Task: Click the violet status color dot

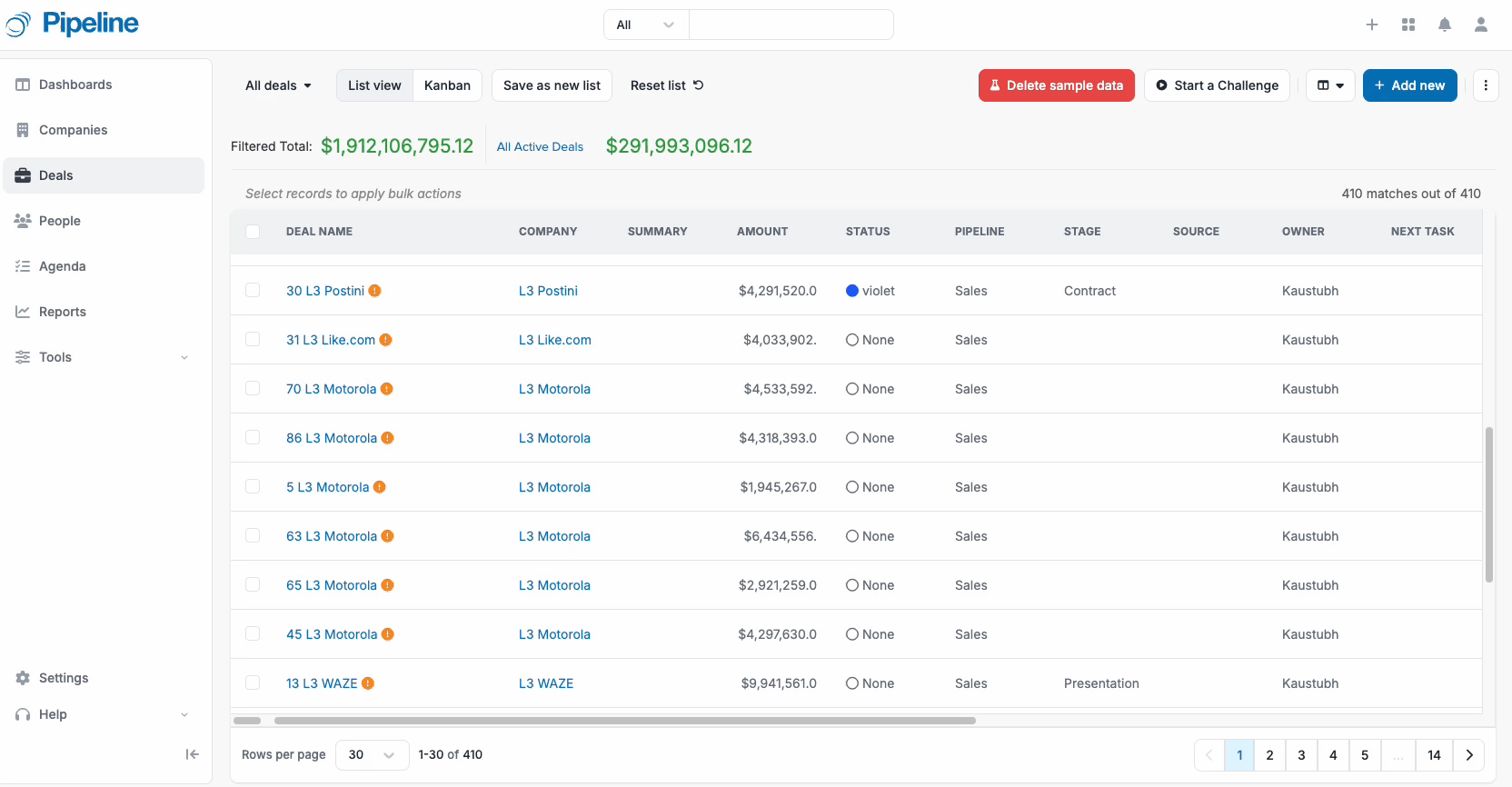Action: 852,291
